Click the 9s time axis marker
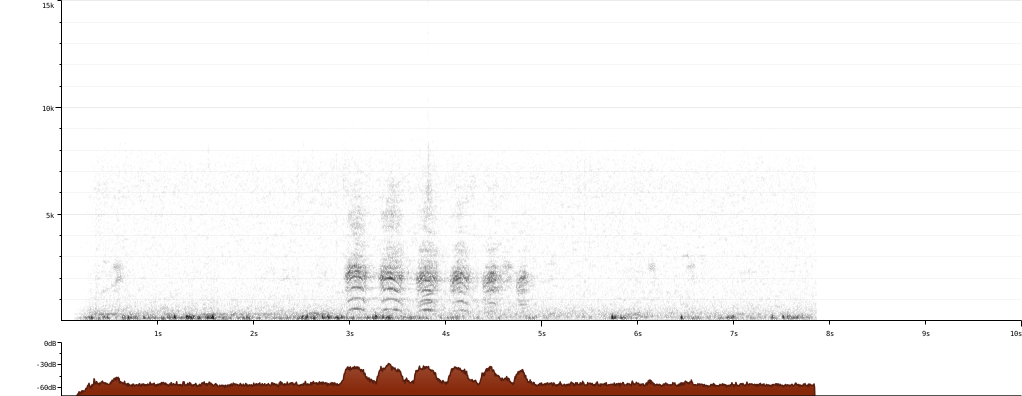Image resolution: width=1022 pixels, height=396 pixels. [926, 333]
